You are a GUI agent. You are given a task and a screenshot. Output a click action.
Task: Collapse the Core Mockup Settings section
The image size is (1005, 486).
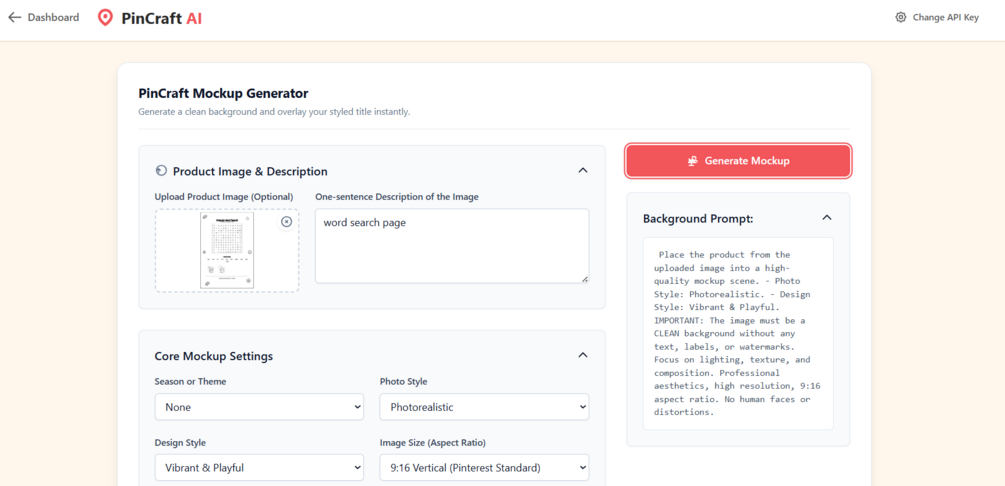pos(583,355)
